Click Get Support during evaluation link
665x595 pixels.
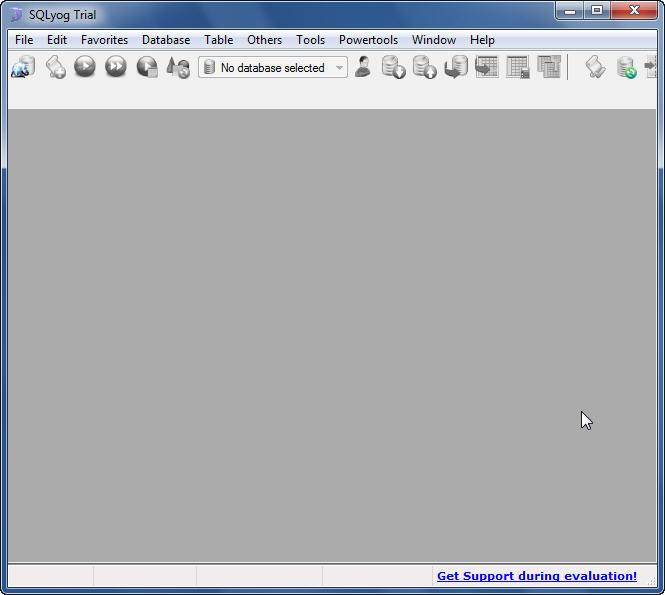tap(537, 576)
